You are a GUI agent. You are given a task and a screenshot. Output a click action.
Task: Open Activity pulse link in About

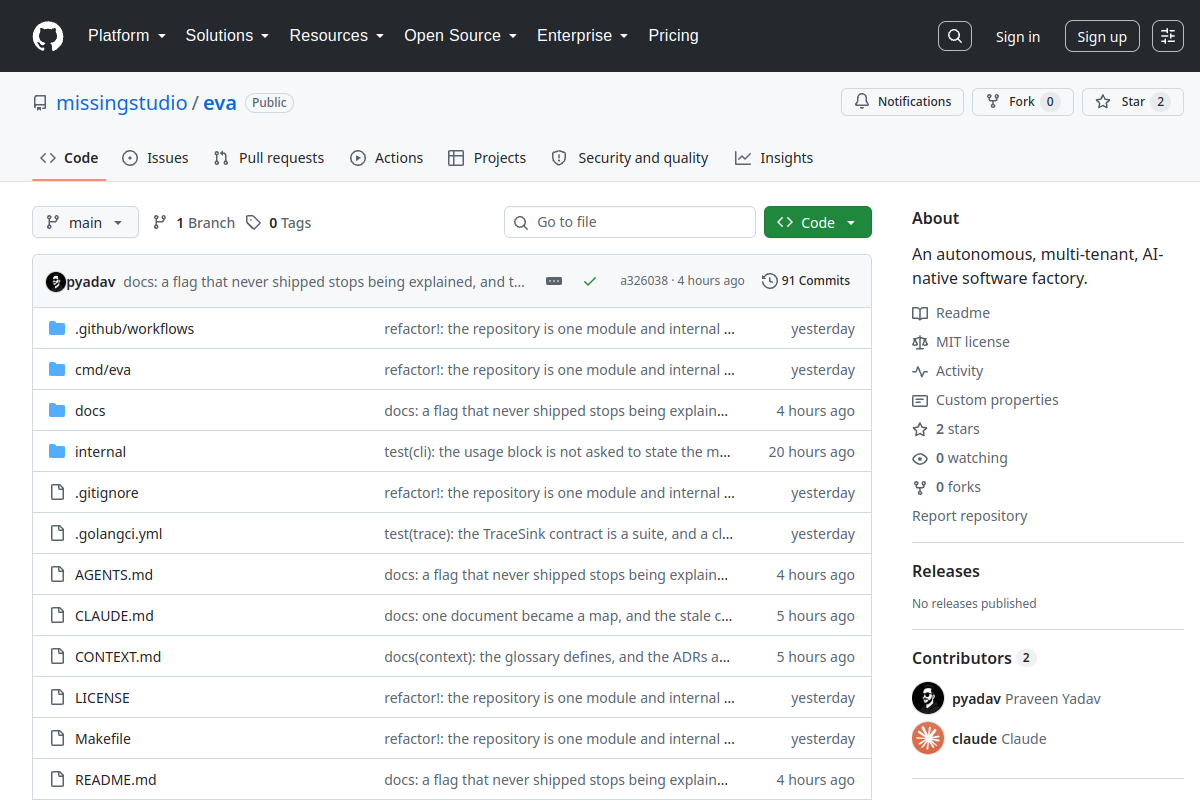pyautogui.click(x=948, y=371)
